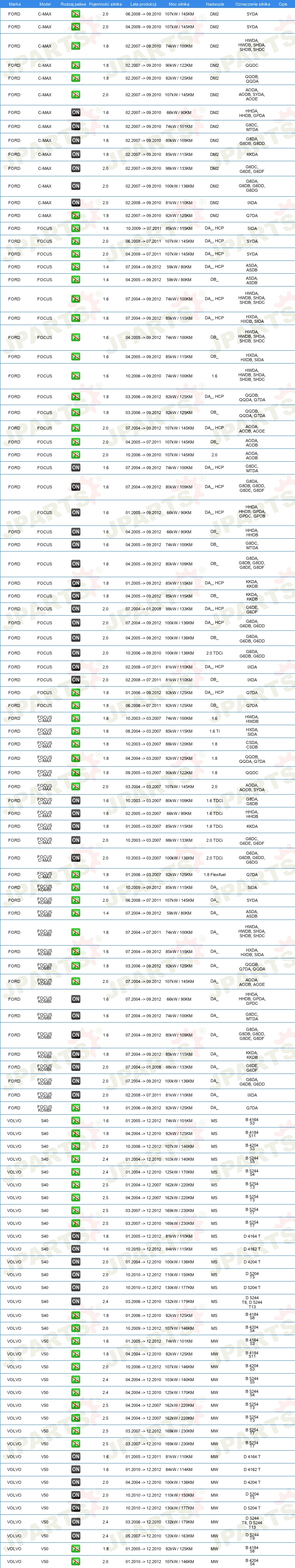
Task: Click the Moc silnika column header
Action: click(179, 4)
